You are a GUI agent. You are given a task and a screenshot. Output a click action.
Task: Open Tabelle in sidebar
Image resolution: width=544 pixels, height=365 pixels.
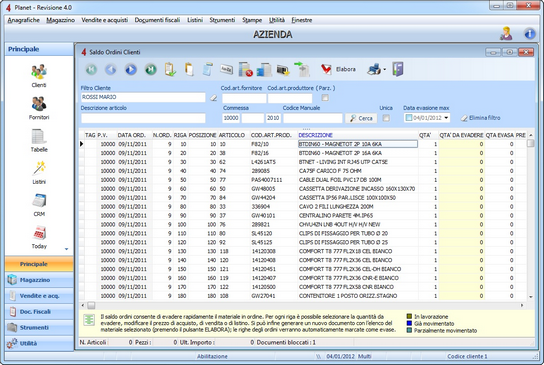pyautogui.click(x=39, y=140)
